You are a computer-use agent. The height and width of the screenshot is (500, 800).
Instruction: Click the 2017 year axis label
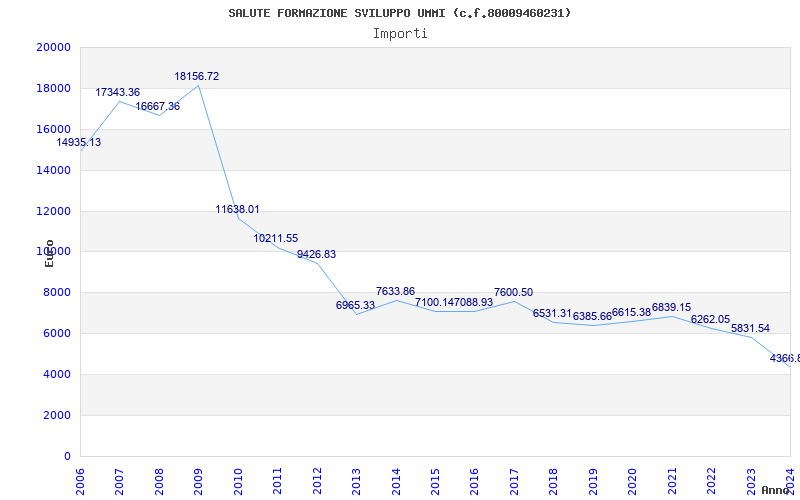point(514,482)
